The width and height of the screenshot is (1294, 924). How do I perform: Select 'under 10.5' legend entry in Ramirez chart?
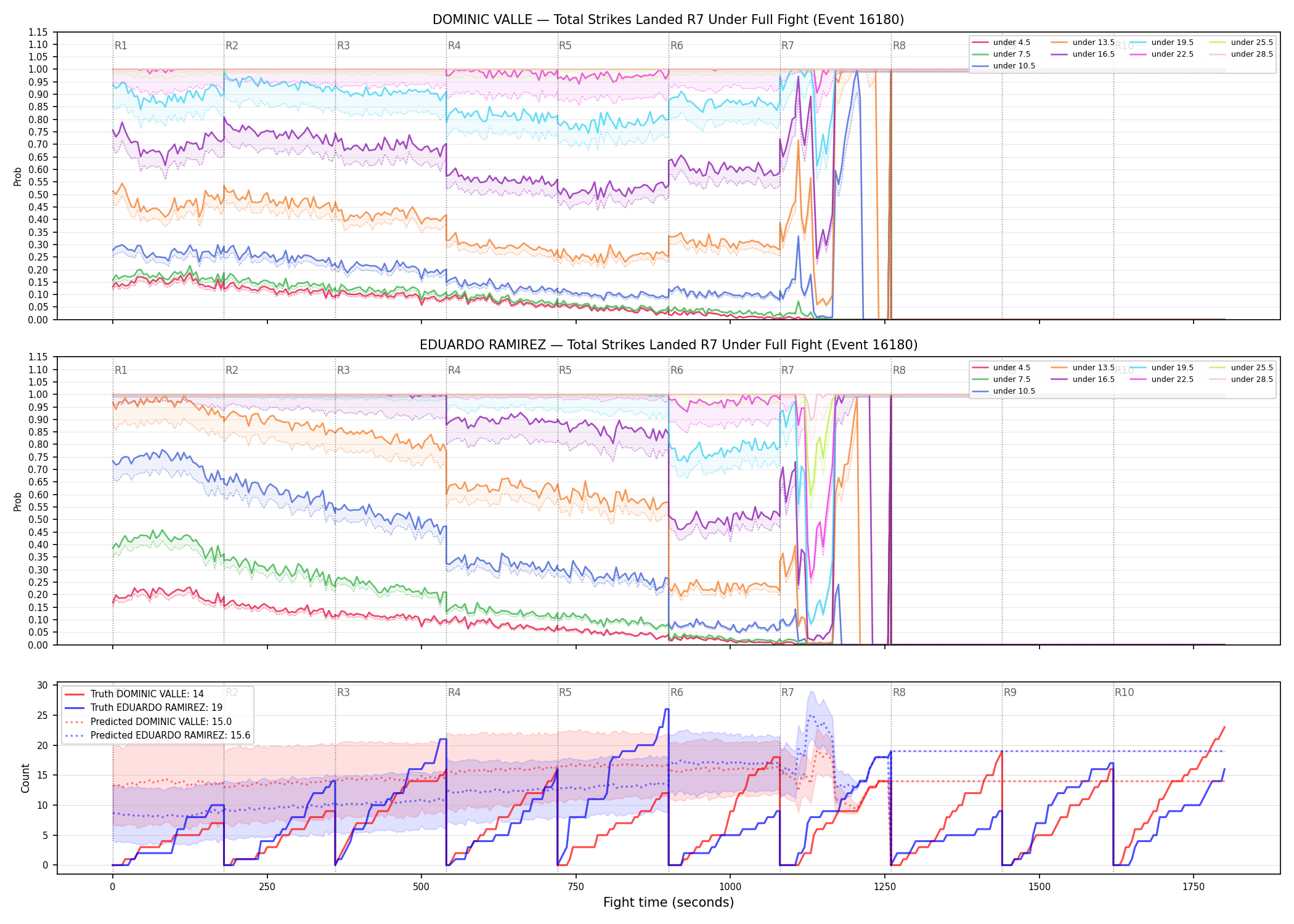point(1004,391)
